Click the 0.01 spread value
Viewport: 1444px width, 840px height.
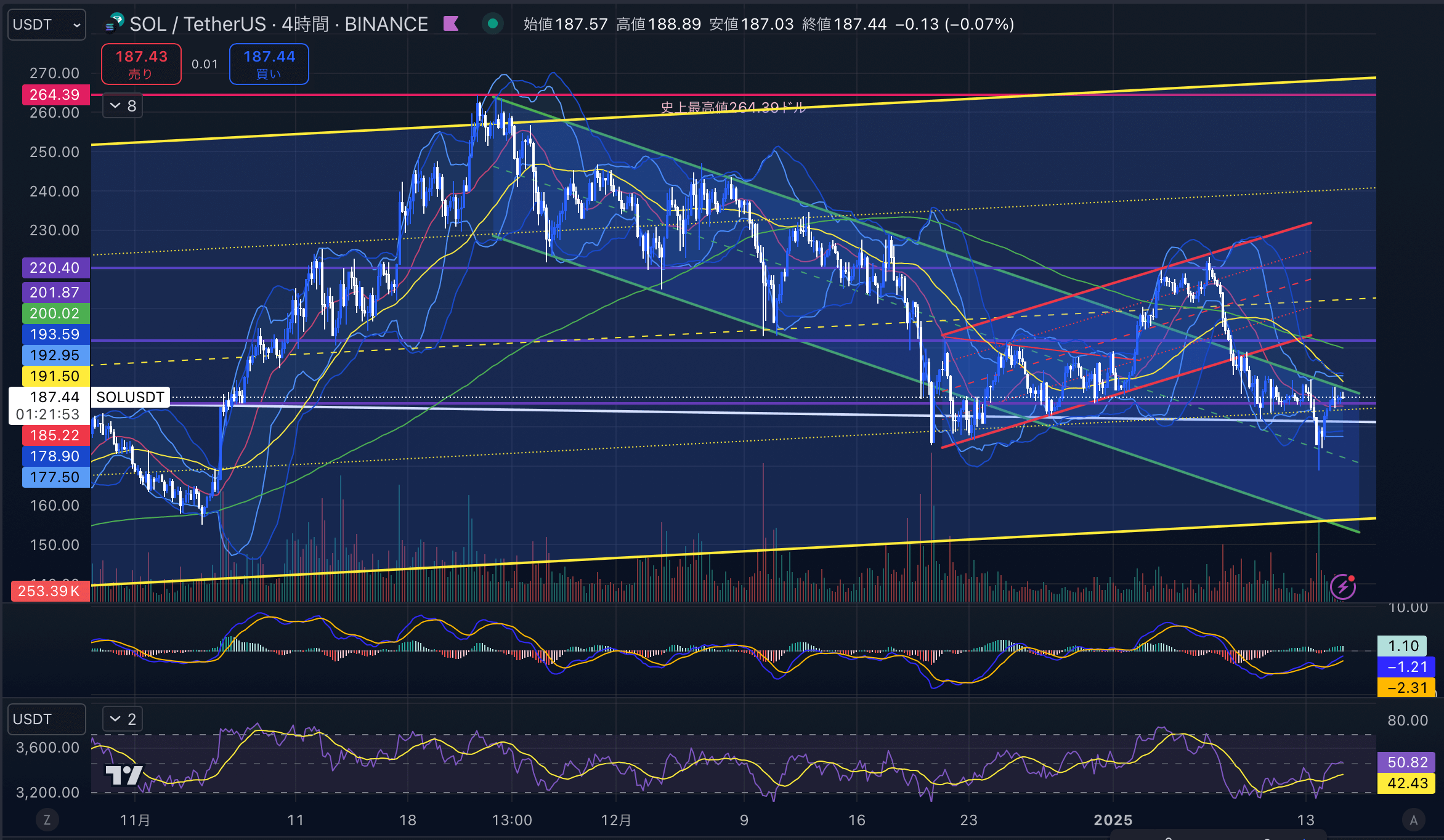tap(205, 64)
